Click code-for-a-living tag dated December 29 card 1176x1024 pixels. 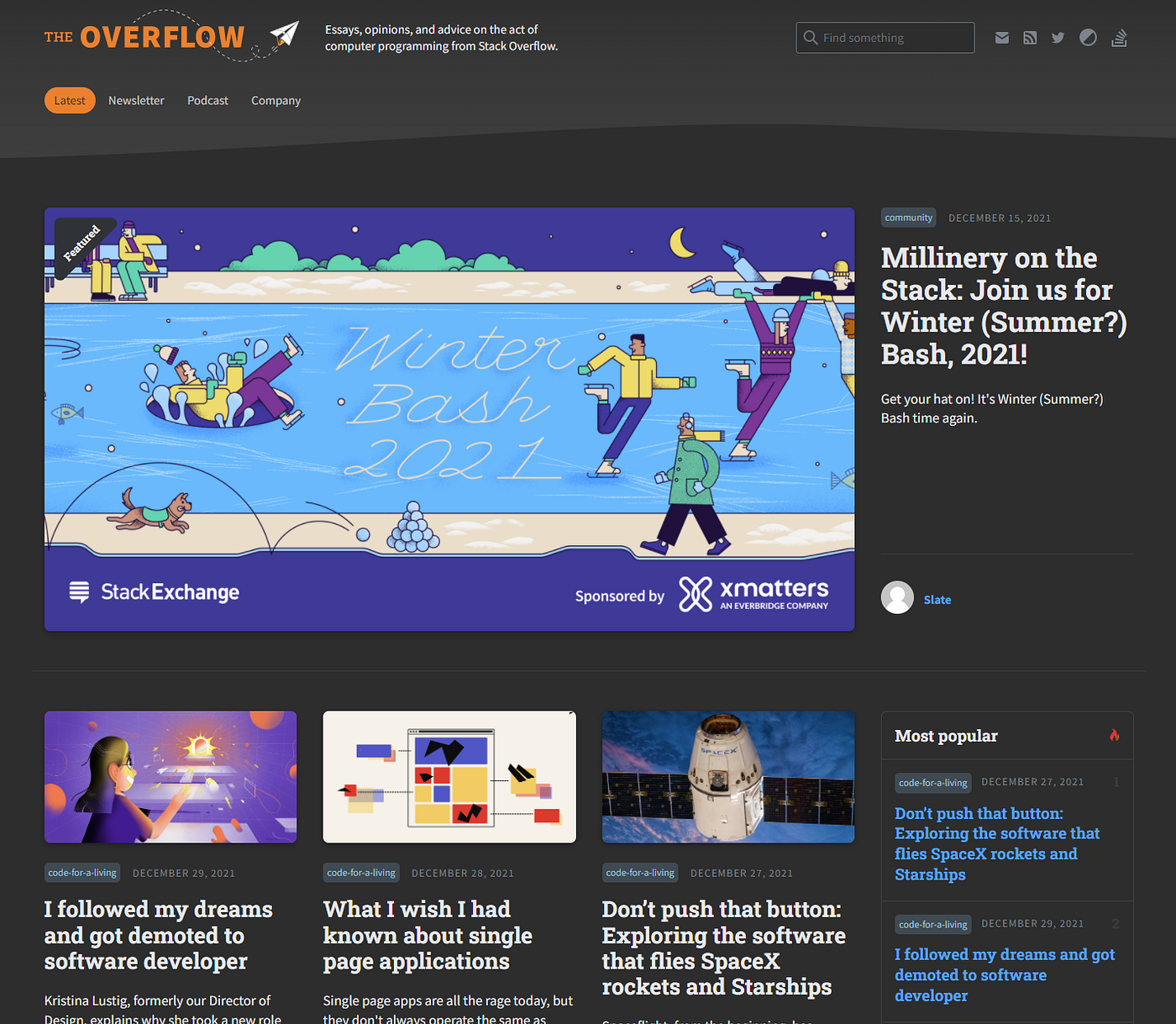[x=82, y=873]
